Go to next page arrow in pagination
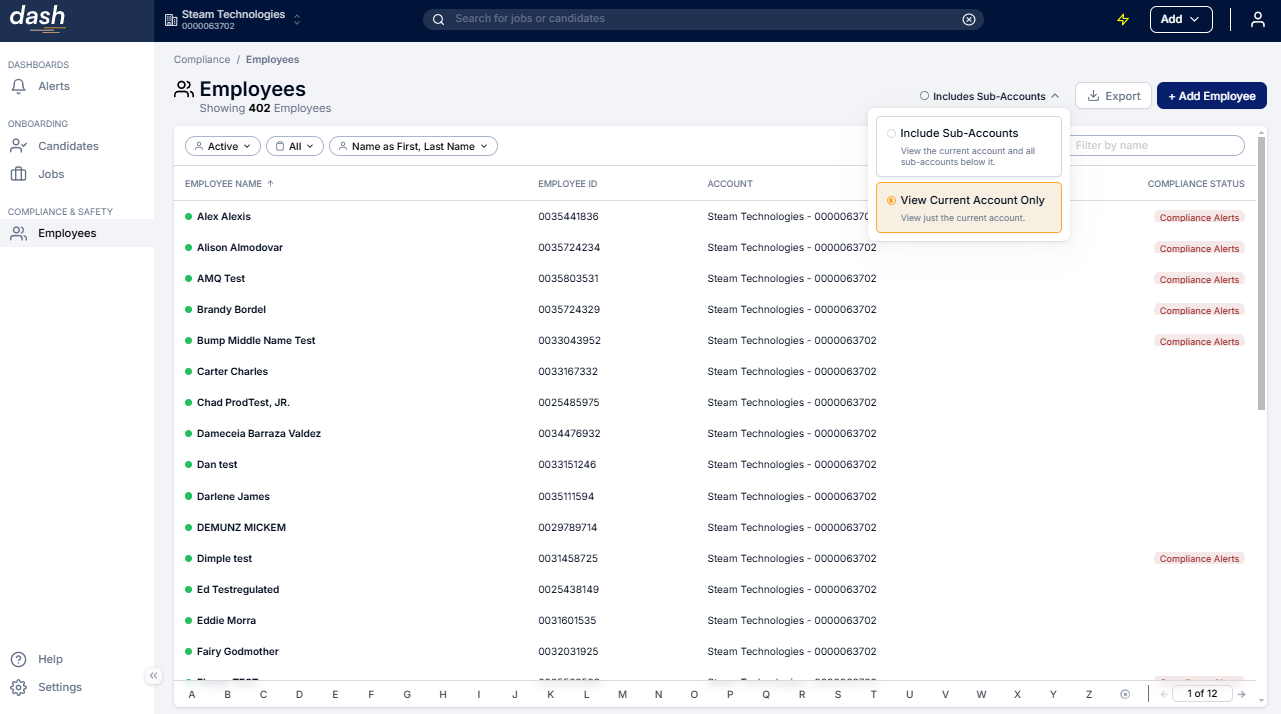 (1241, 694)
